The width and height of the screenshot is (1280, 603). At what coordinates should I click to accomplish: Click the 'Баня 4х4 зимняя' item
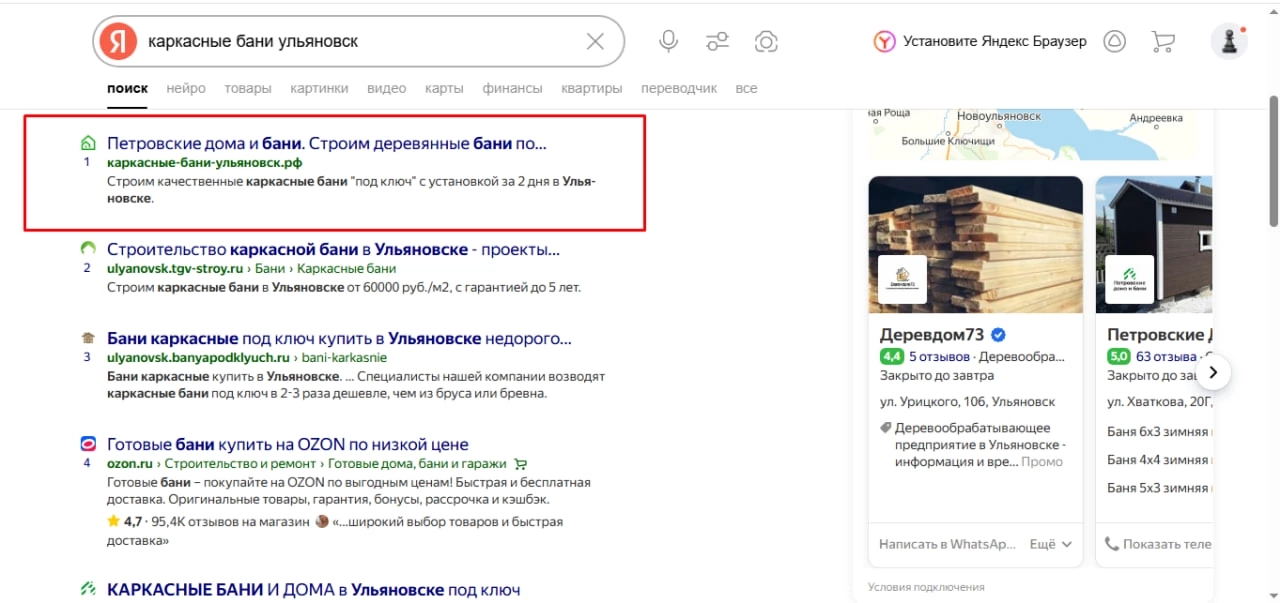(x=1159, y=460)
